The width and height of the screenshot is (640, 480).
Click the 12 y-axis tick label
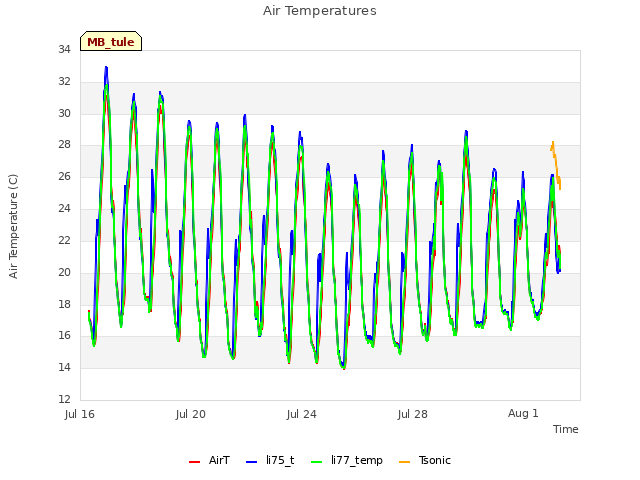point(64,399)
